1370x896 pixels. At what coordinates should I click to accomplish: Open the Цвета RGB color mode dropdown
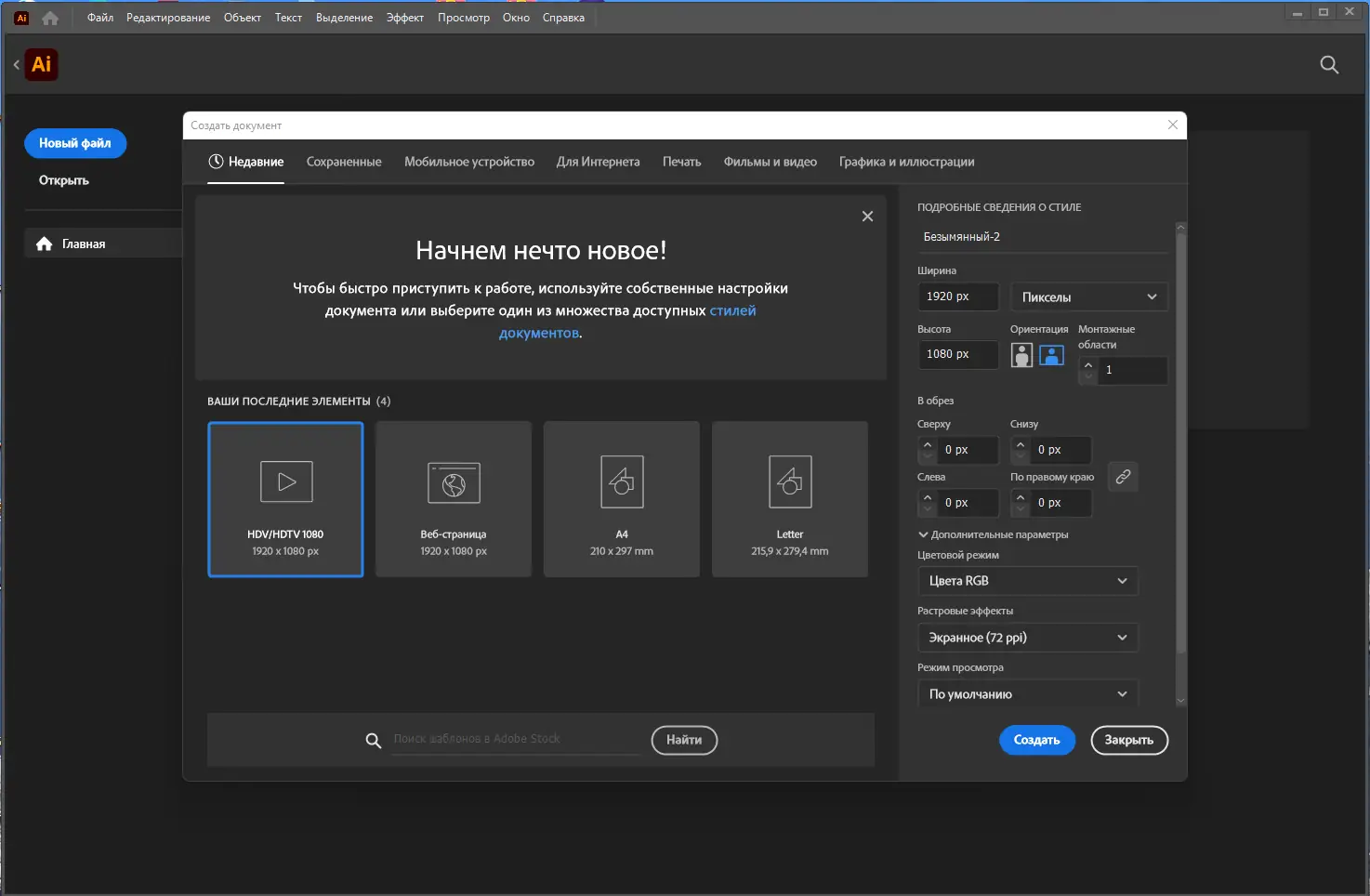click(1027, 581)
